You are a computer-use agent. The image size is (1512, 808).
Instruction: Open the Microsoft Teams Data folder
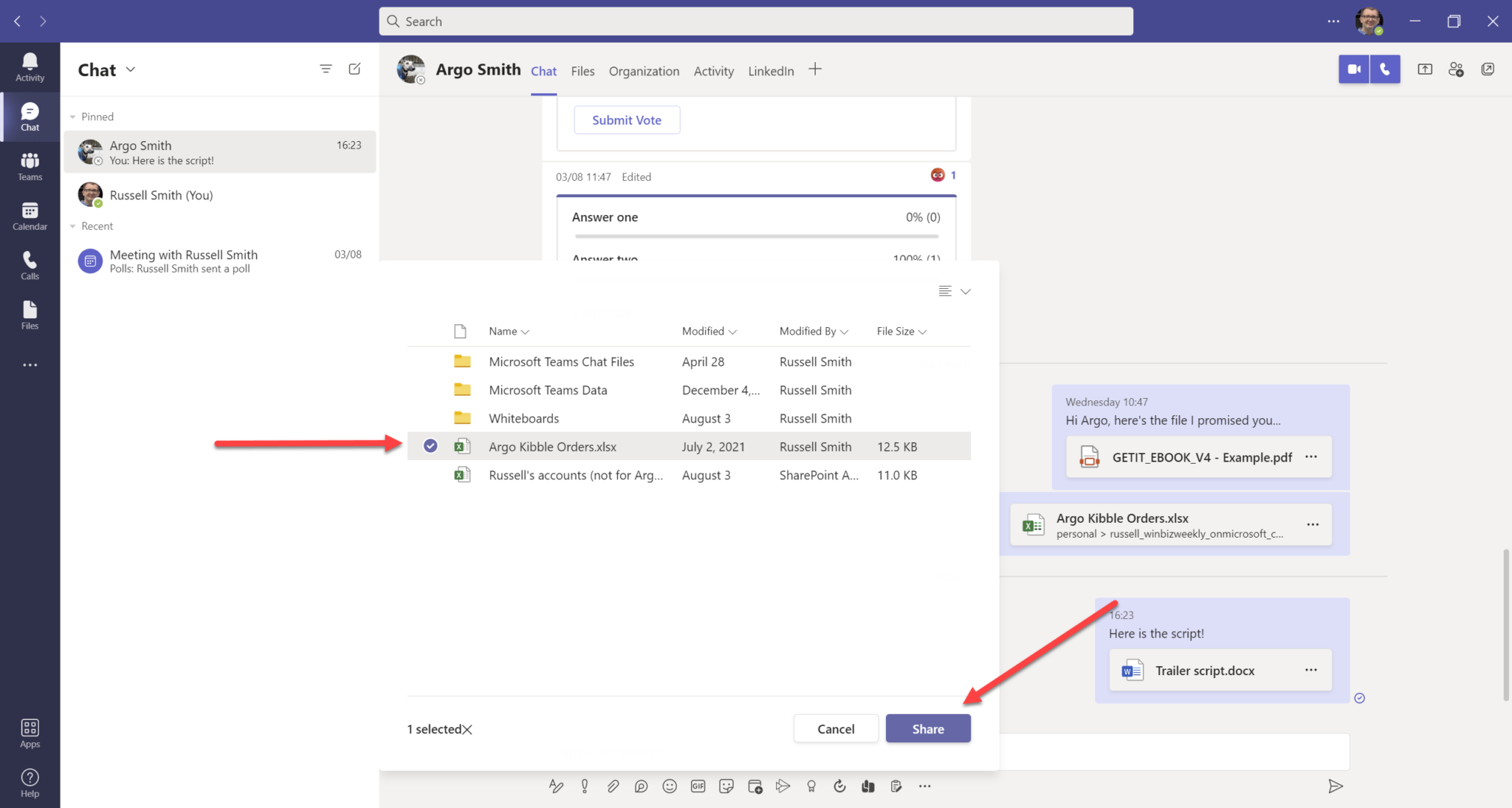[548, 390]
